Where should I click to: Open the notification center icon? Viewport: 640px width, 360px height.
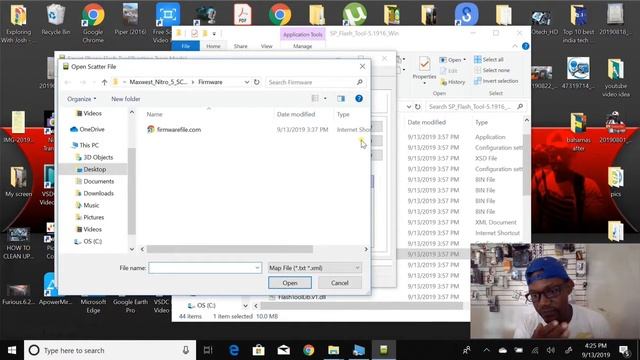tap(624, 350)
